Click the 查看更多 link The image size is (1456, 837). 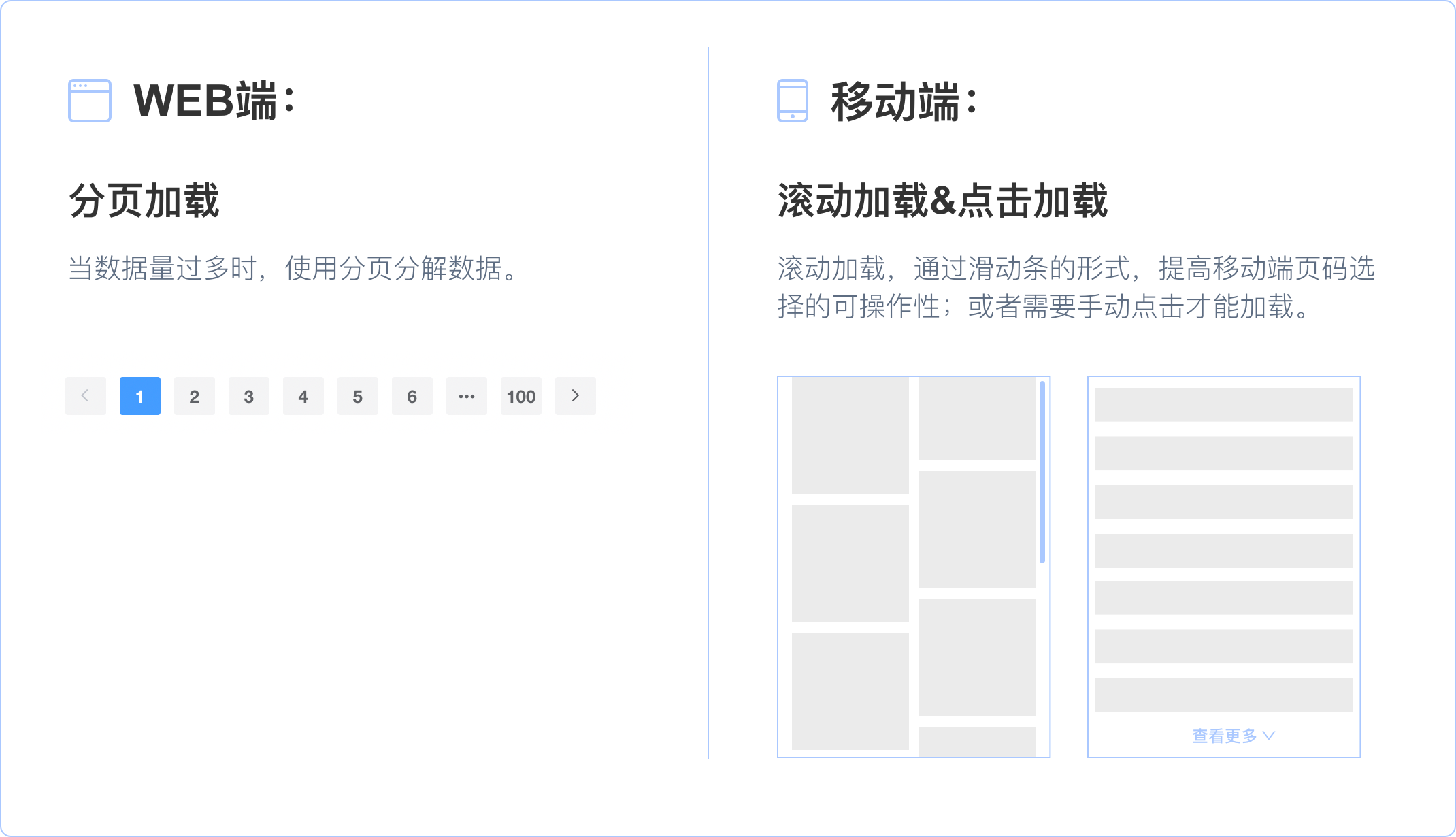point(1224,736)
